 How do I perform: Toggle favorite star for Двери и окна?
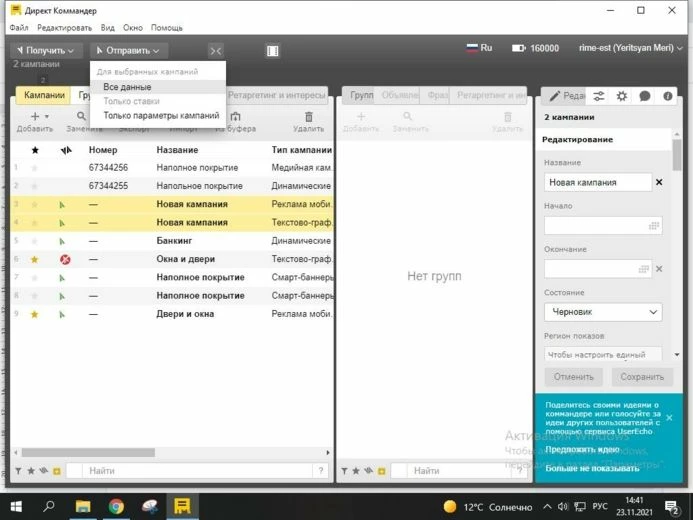point(34,314)
